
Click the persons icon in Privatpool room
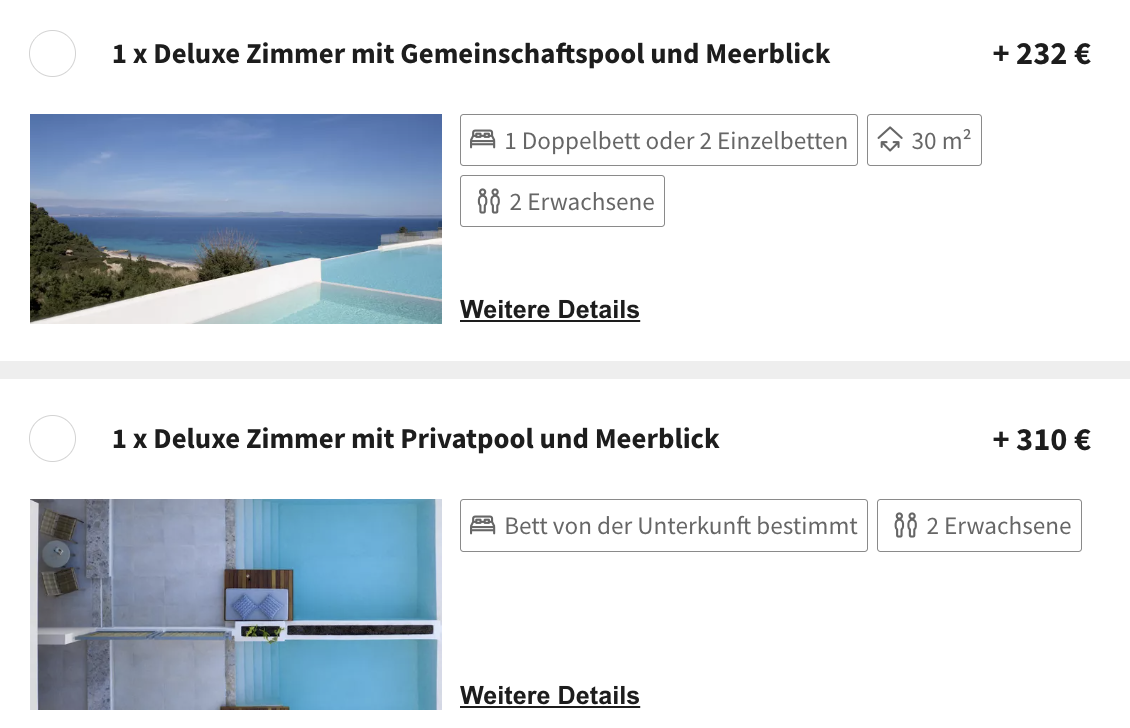coord(906,525)
